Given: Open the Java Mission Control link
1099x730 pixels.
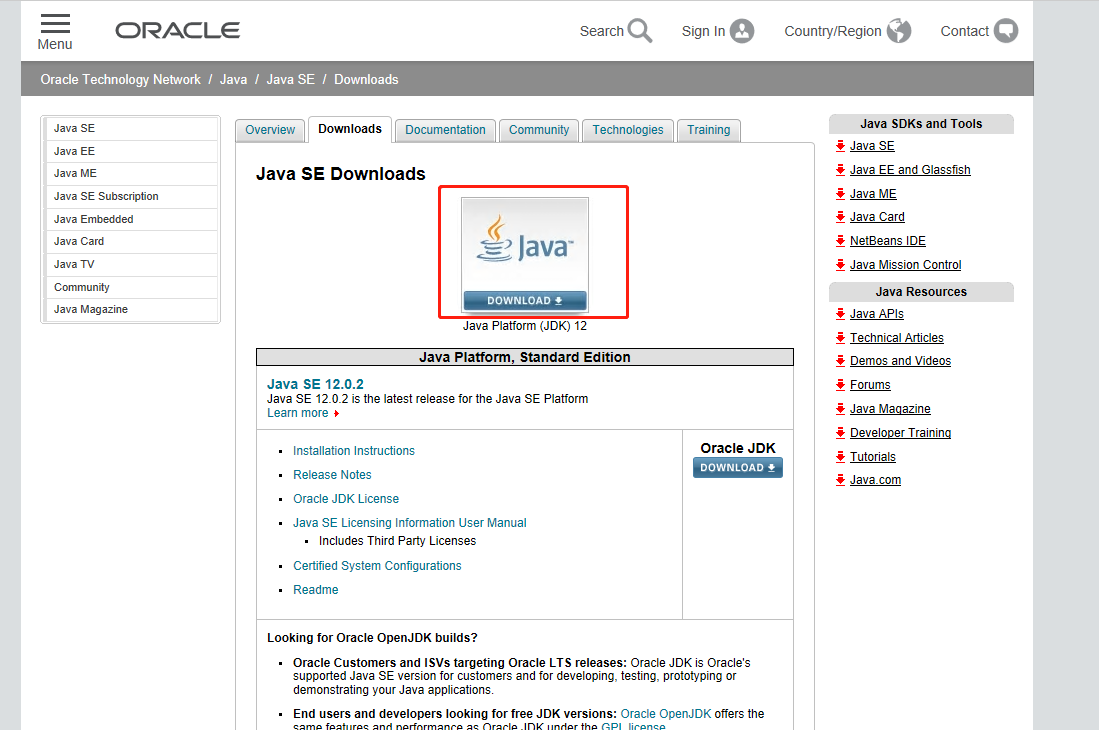Looking at the screenshot, I should tap(906, 265).
